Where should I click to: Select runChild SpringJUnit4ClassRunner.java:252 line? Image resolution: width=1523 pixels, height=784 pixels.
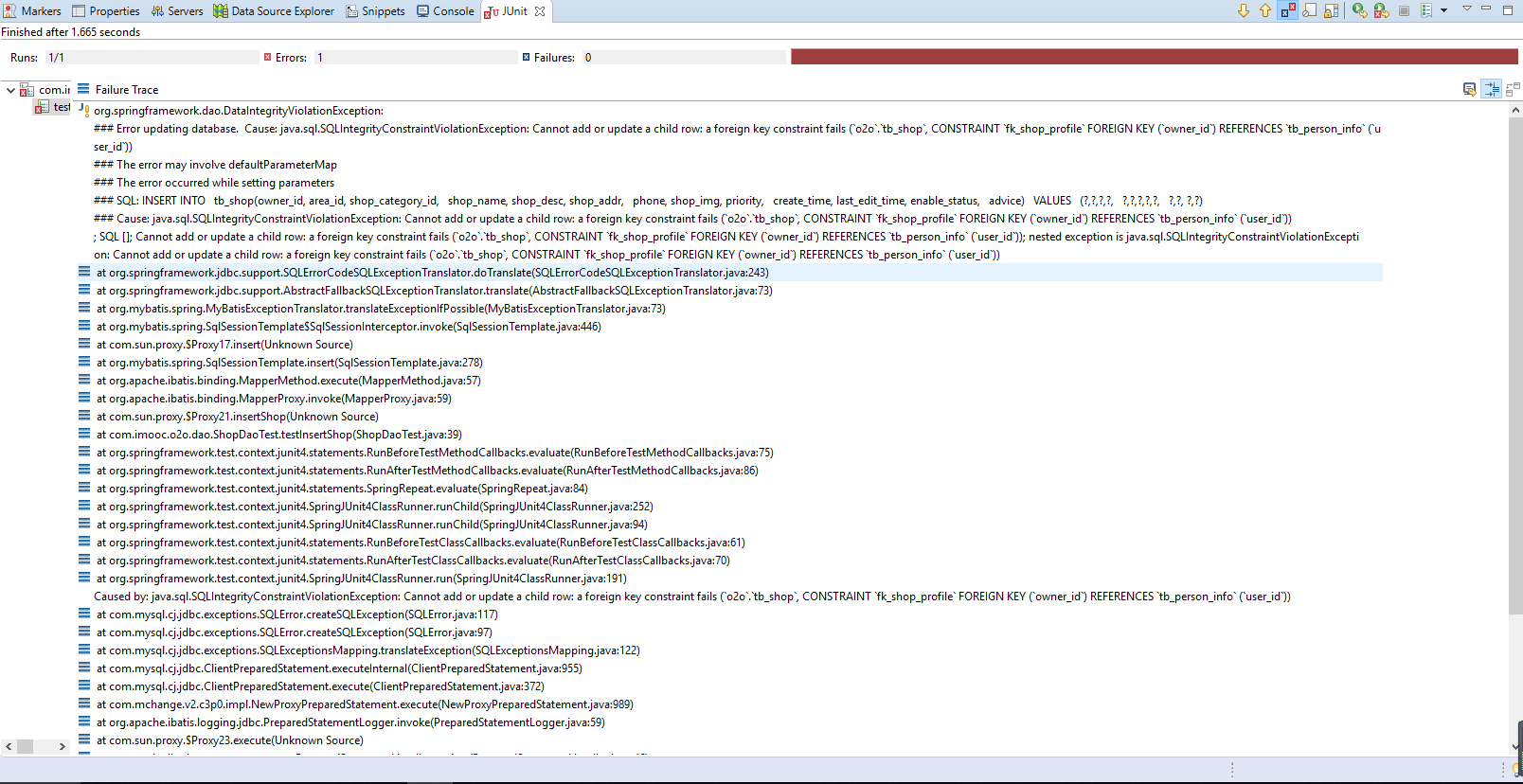(375, 507)
